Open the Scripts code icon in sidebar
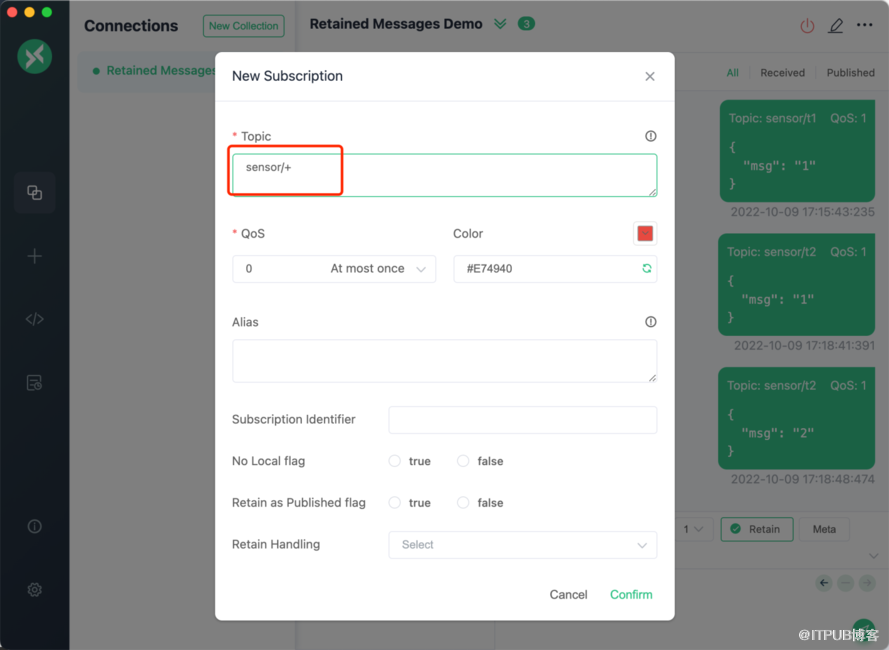889x650 pixels. tap(34, 320)
